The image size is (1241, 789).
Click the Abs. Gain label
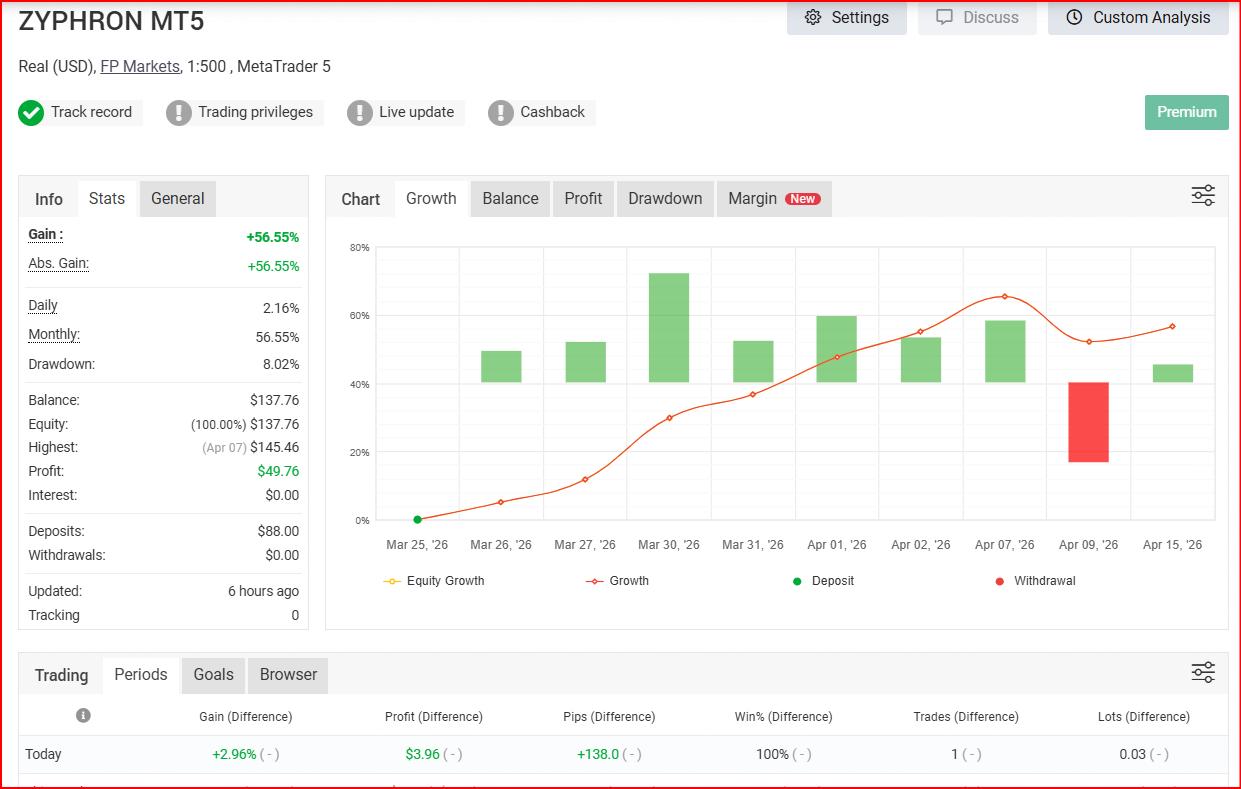(x=58, y=263)
